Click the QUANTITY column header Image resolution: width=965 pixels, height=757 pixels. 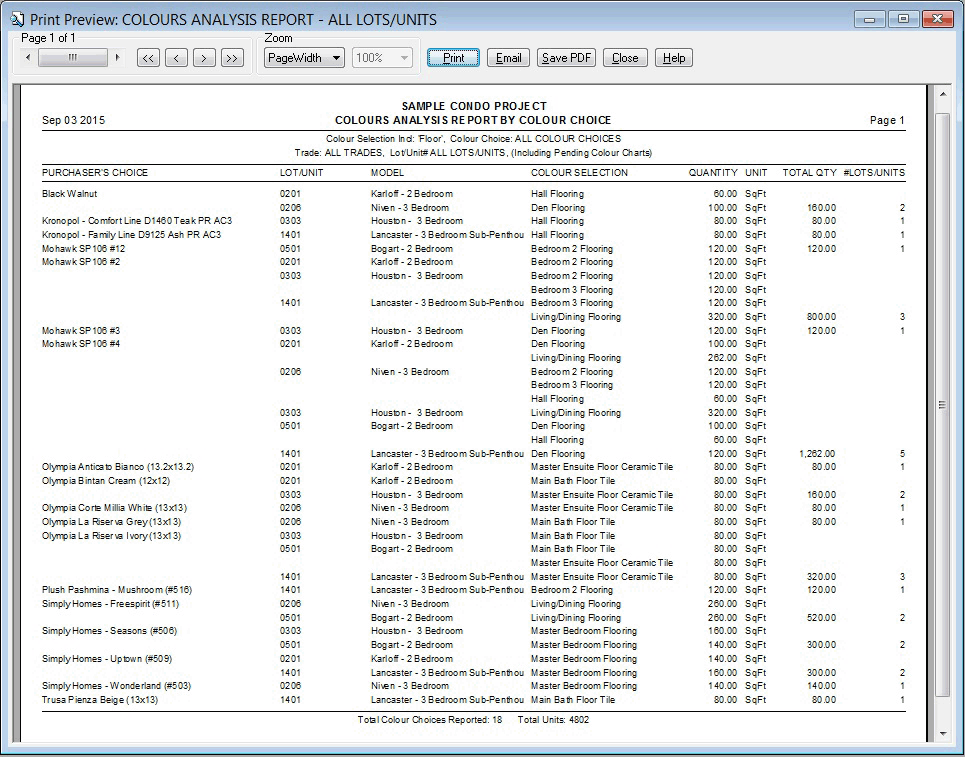click(x=713, y=173)
